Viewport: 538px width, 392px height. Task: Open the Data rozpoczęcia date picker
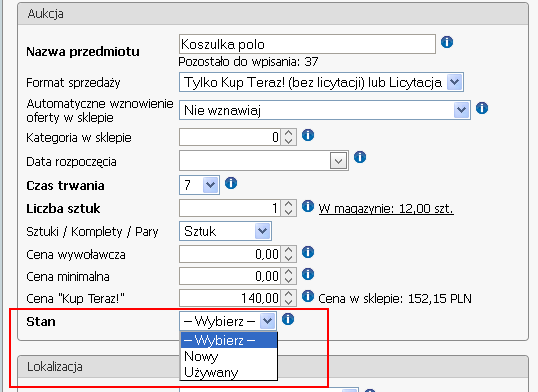338,161
